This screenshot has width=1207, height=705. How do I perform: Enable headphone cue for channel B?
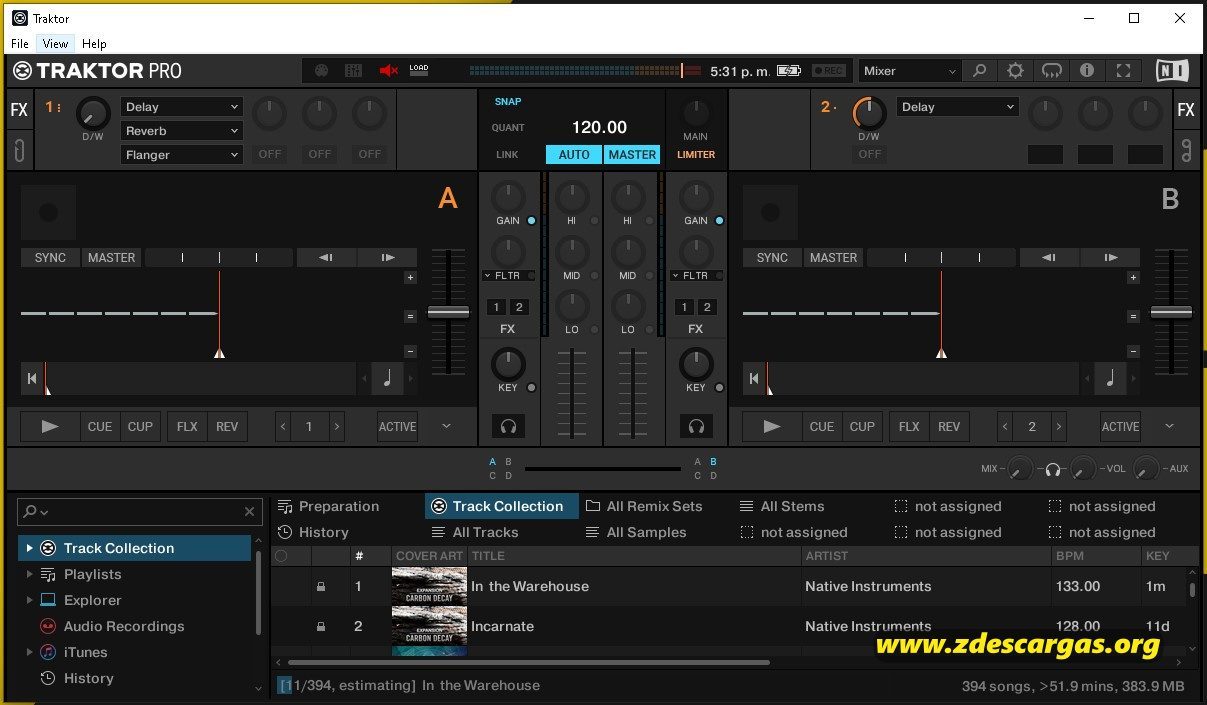pyautogui.click(x=696, y=427)
